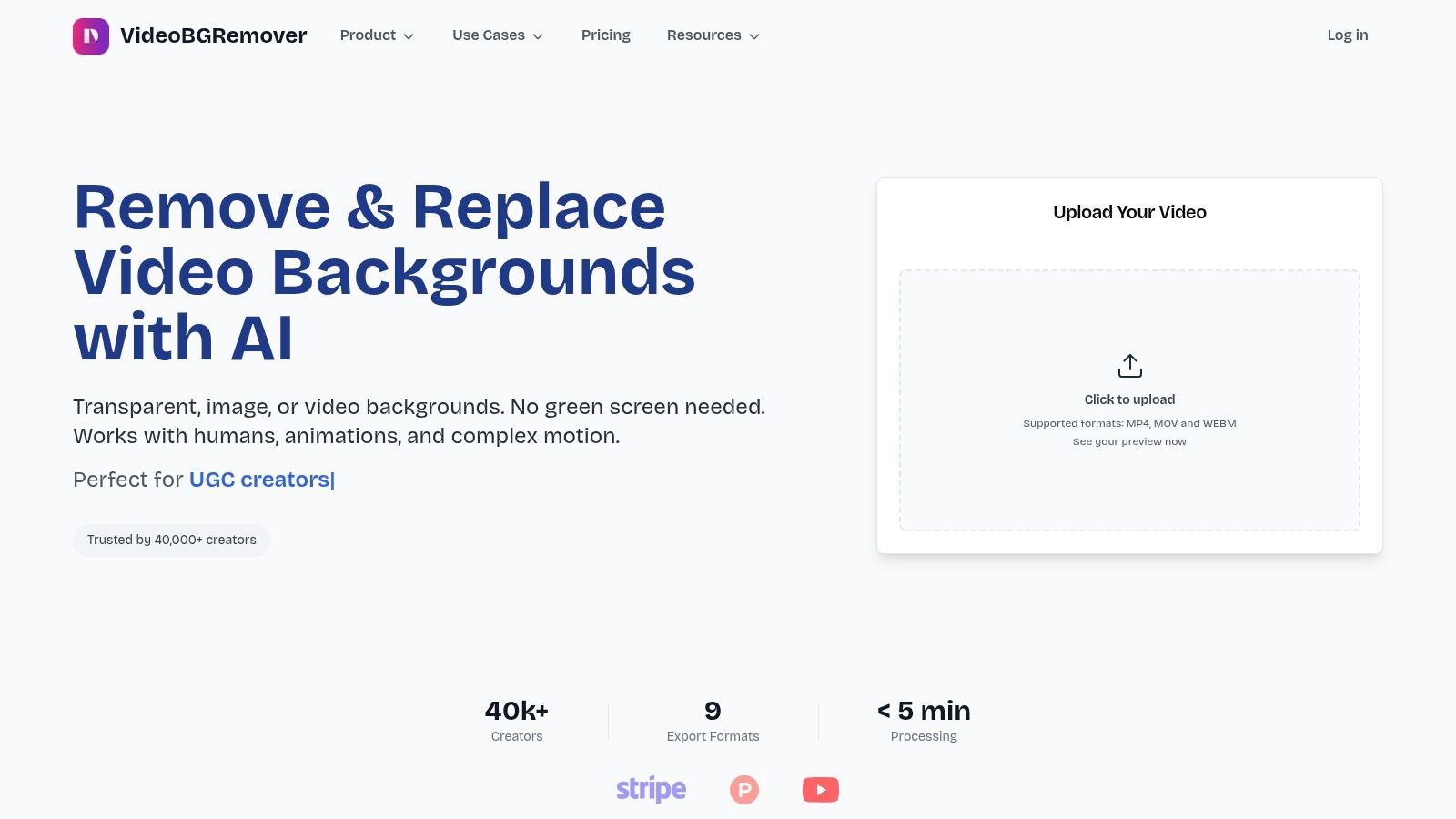The width and height of the screenshot is (1456, 819).
Task: Click the Click to upload text
Action: coord(1129,399)
